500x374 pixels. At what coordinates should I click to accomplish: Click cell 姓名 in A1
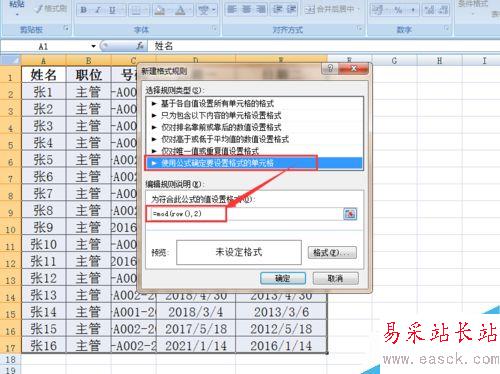[x=43, y=75]
